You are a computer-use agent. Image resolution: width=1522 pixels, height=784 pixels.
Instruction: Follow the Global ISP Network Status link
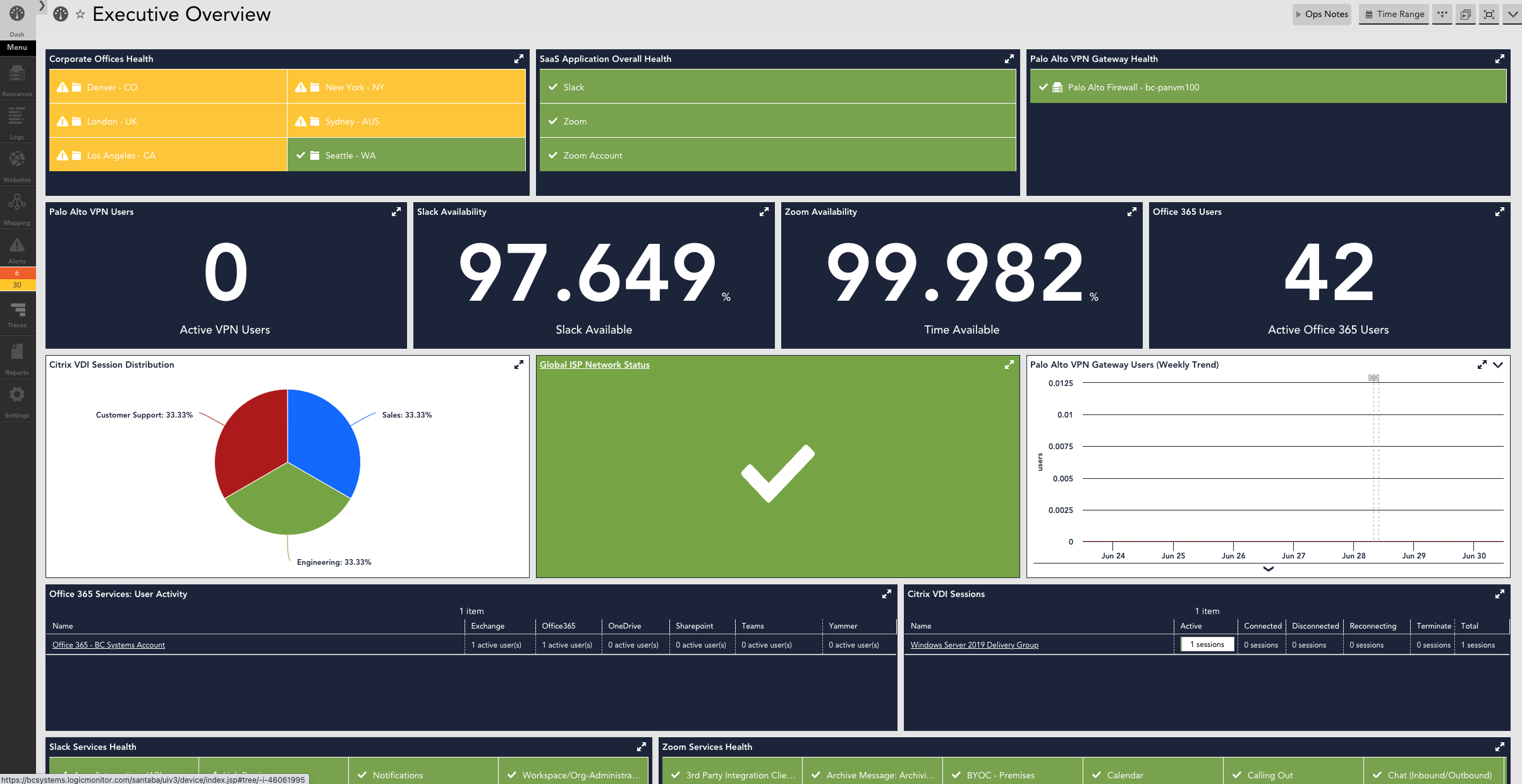click(x=594, y=365)
